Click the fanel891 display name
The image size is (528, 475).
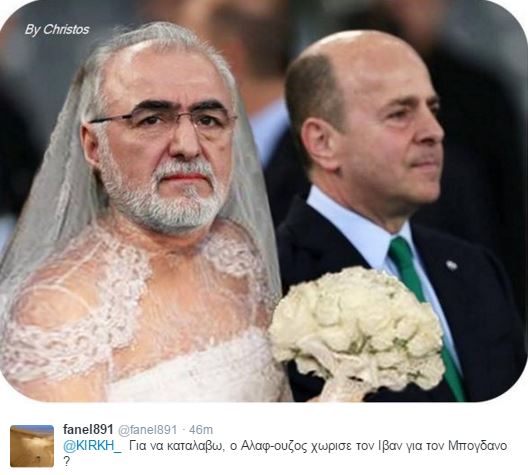coord(88,429)
